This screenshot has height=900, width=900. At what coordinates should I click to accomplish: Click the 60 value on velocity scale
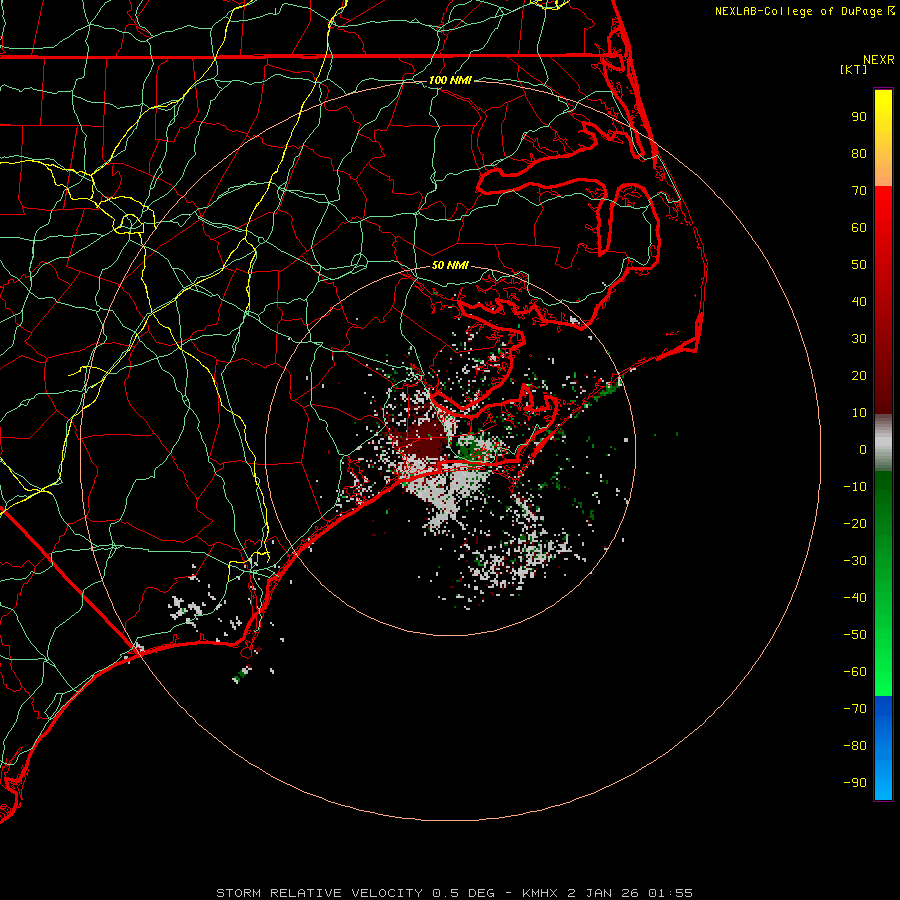point(859,227)
